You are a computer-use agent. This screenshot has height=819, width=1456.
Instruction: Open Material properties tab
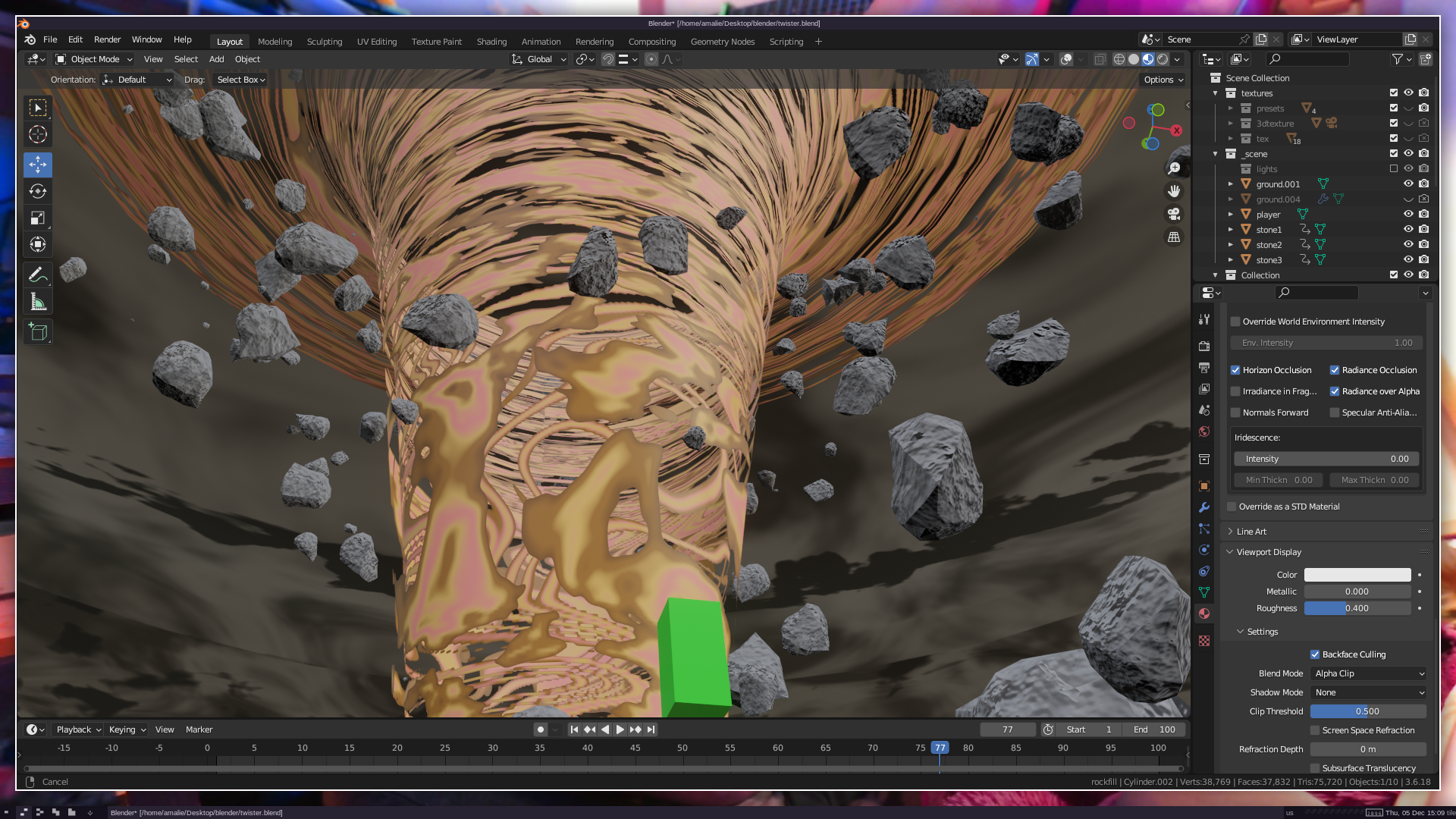pyautogui.click(x=1204, y=613)
